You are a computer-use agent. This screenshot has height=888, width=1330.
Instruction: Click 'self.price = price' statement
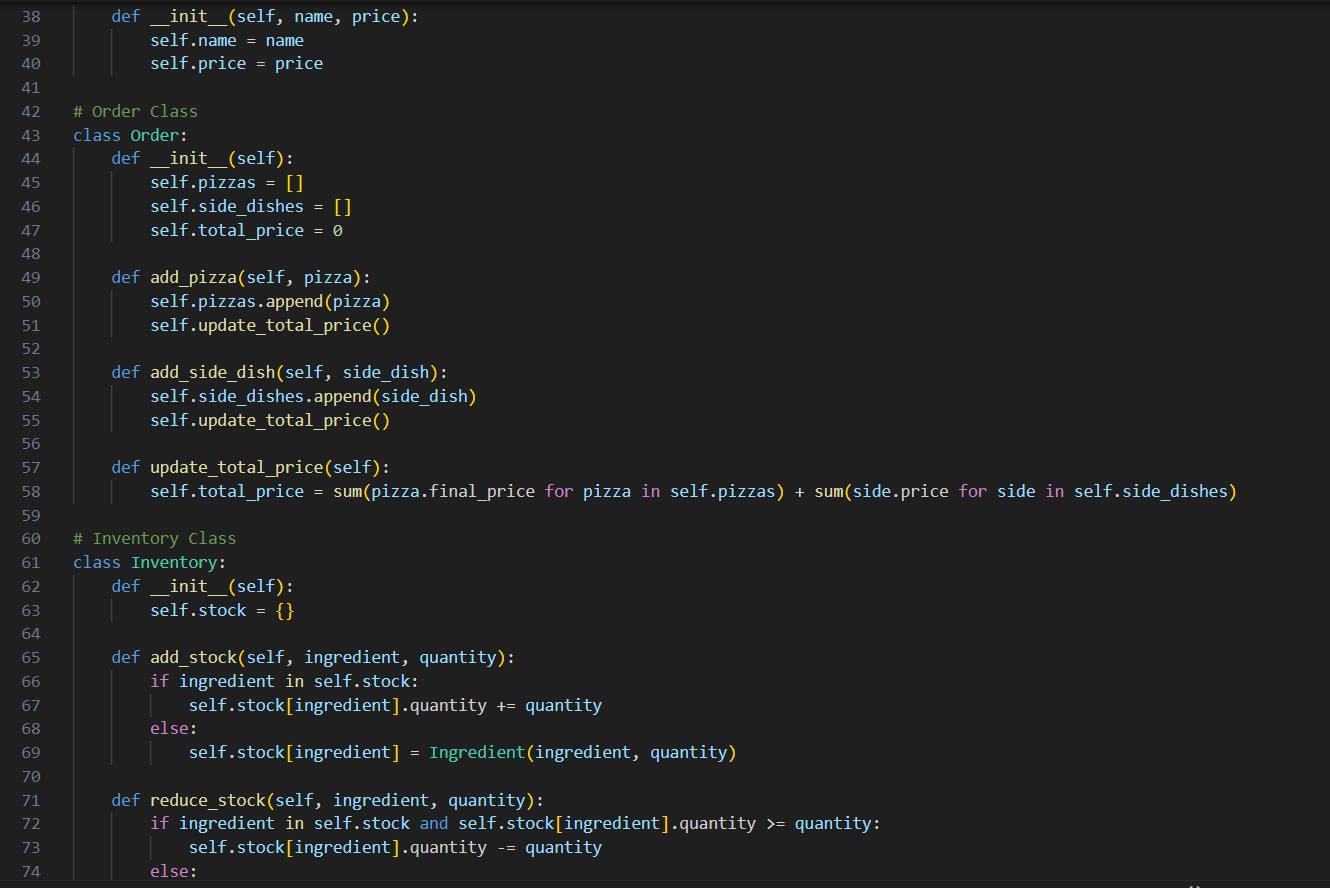coord(236,63)
